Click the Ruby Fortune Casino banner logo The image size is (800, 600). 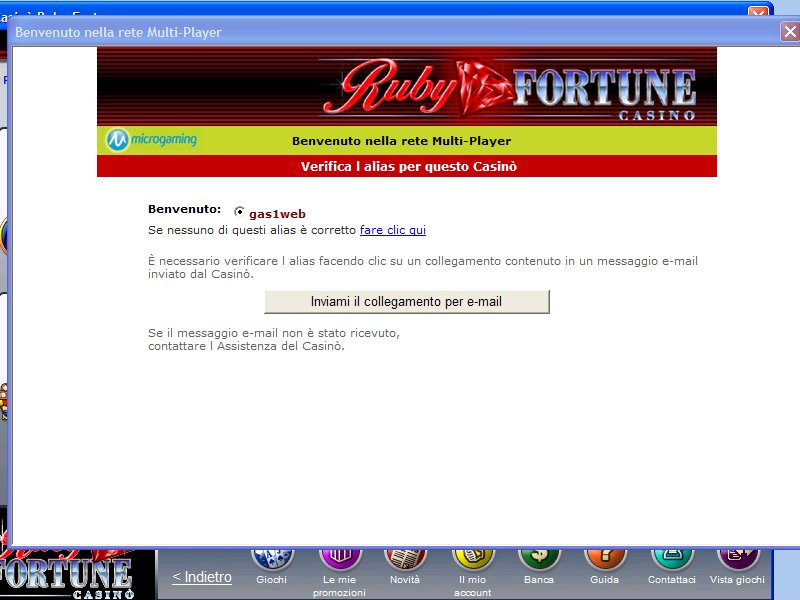510,88
